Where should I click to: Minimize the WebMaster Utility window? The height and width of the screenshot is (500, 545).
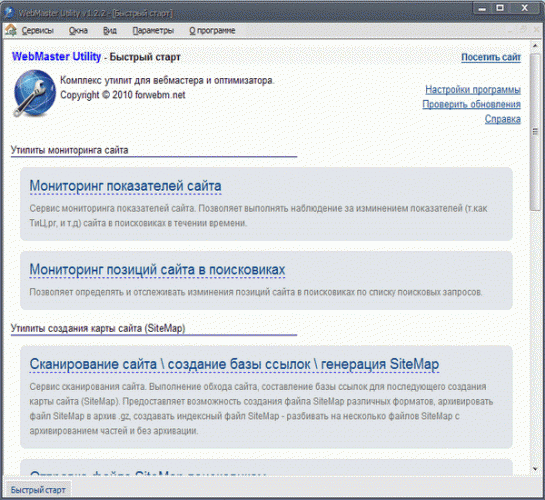[x=482, y=8]
